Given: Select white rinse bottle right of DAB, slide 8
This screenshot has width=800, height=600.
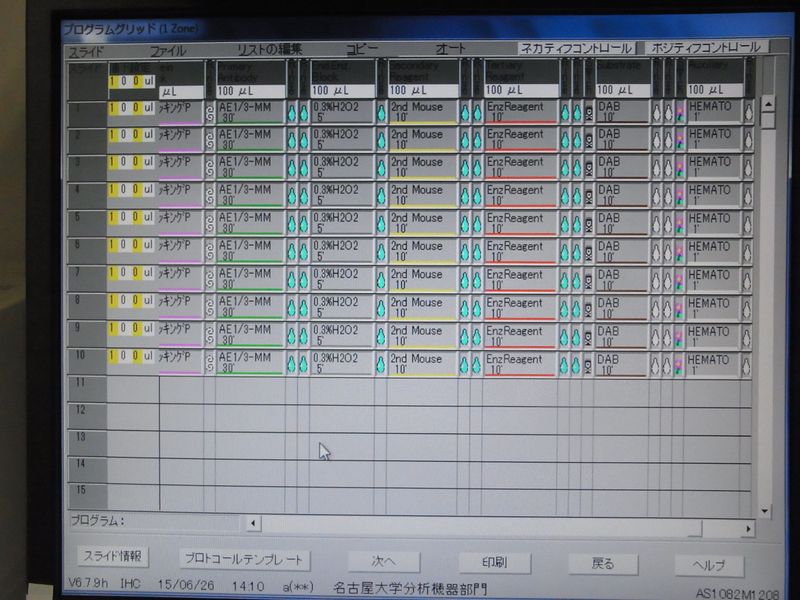Looking at the screenshot, I should (x=656, y=309).
